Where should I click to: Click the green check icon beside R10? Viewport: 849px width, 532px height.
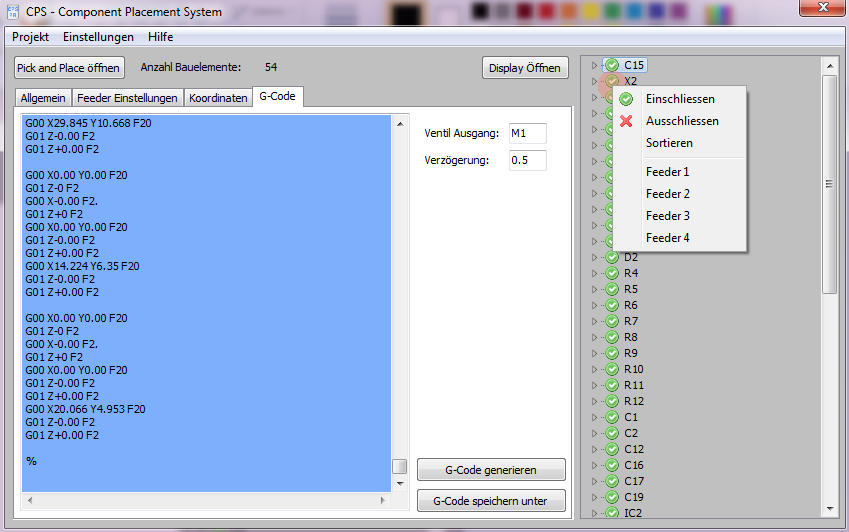point(612,369)
